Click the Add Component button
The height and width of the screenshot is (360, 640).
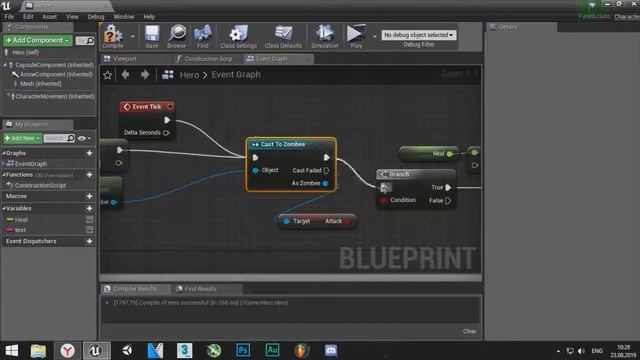(38, 40)
